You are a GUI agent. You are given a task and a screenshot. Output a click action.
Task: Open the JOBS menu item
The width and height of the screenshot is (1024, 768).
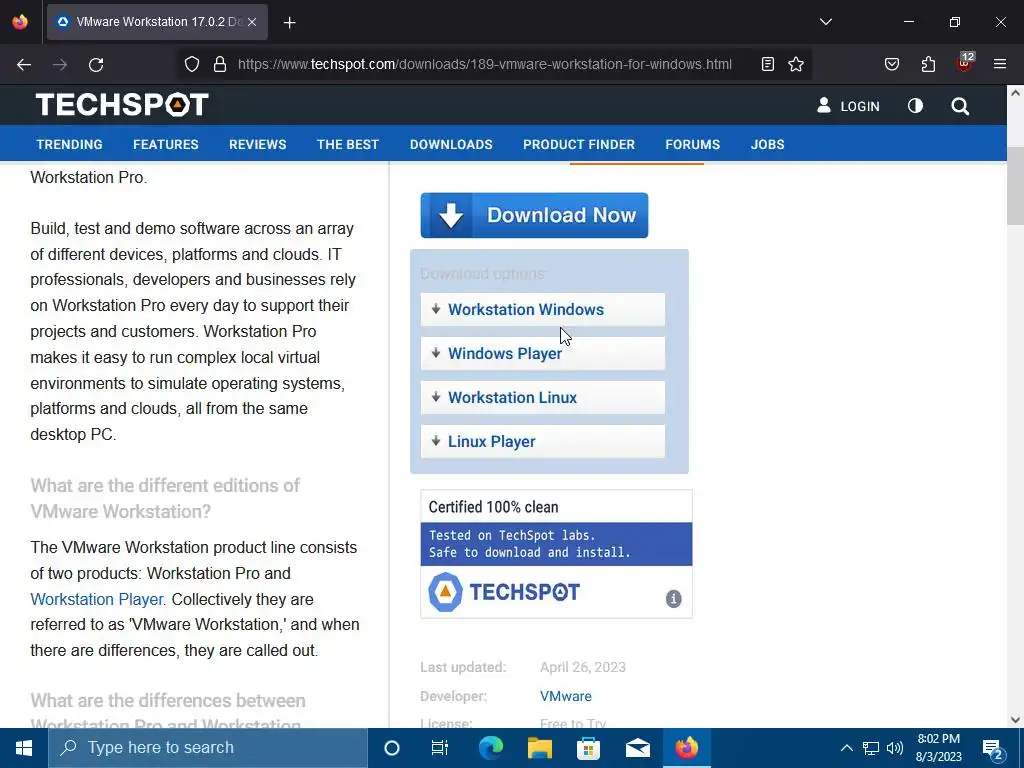(767, 144)
